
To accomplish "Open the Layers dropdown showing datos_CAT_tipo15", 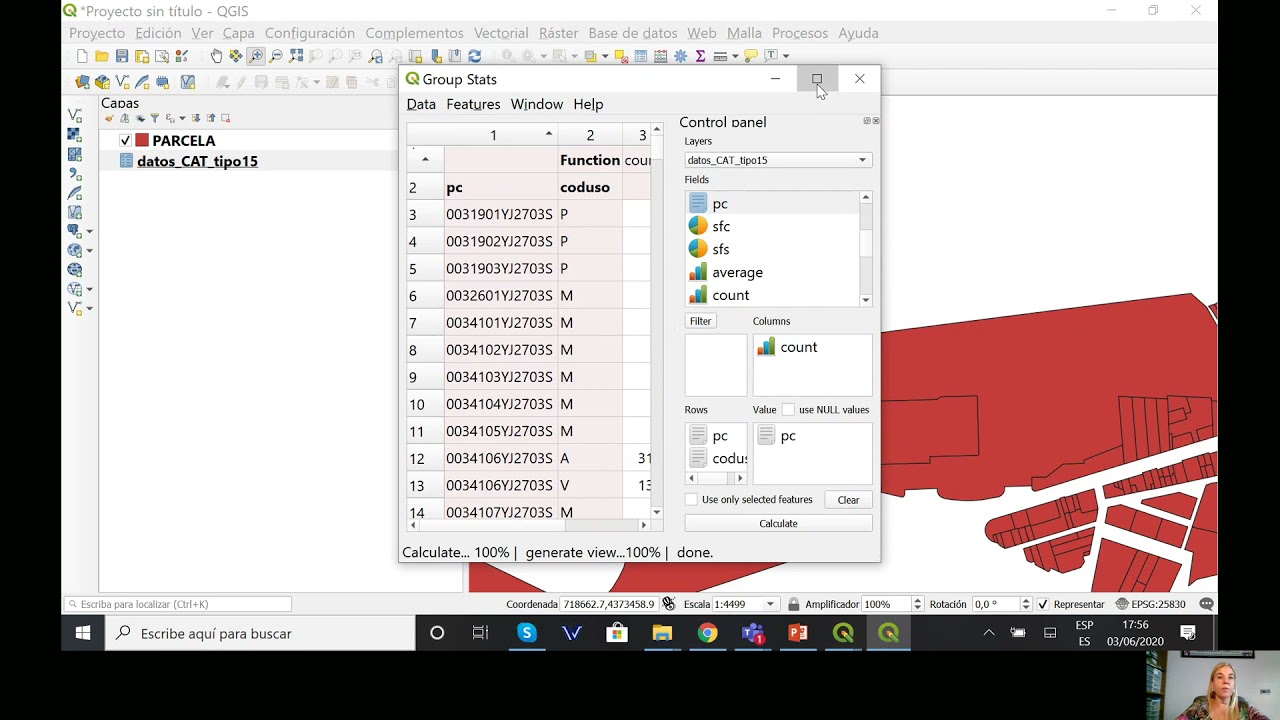I will [x=777, y=160].
